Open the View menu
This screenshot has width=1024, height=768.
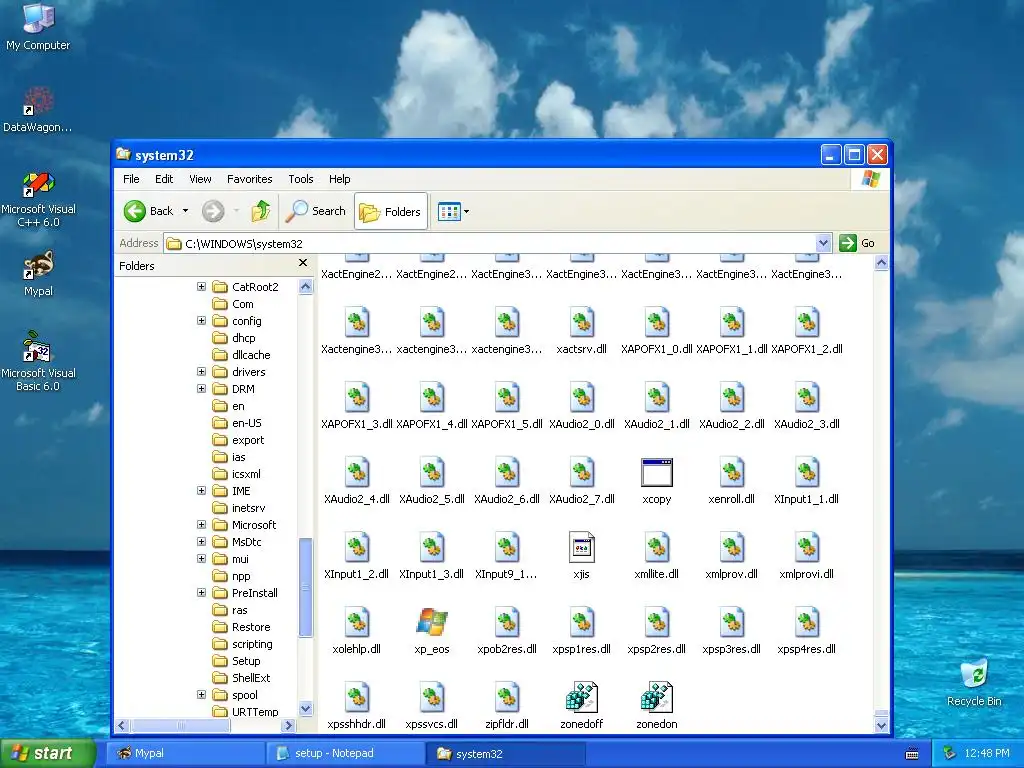(x=200, y=179)
